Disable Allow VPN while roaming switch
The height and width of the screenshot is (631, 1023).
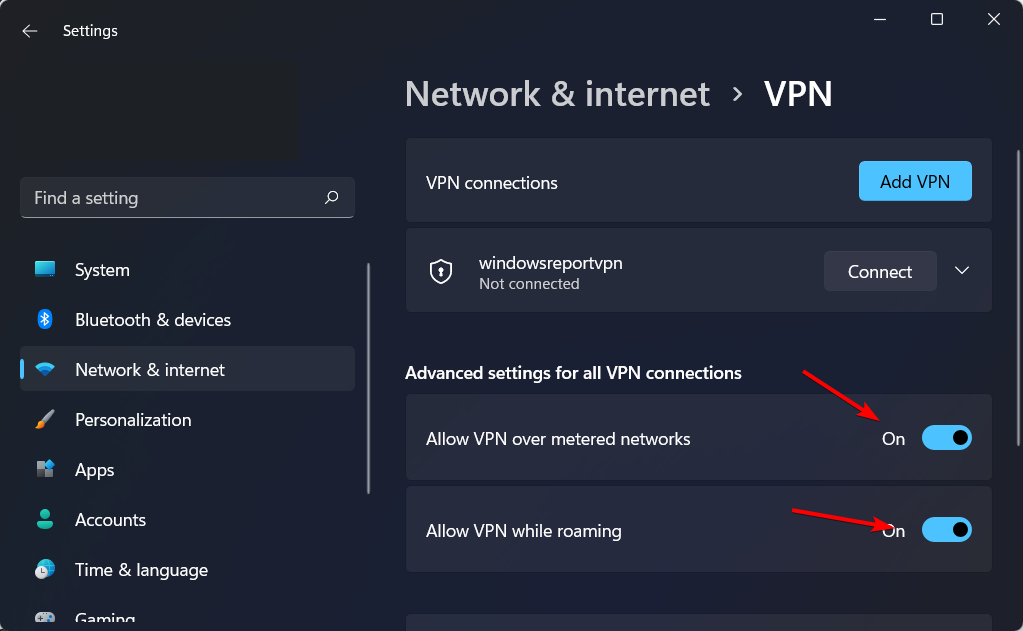[x=946, y=530]
